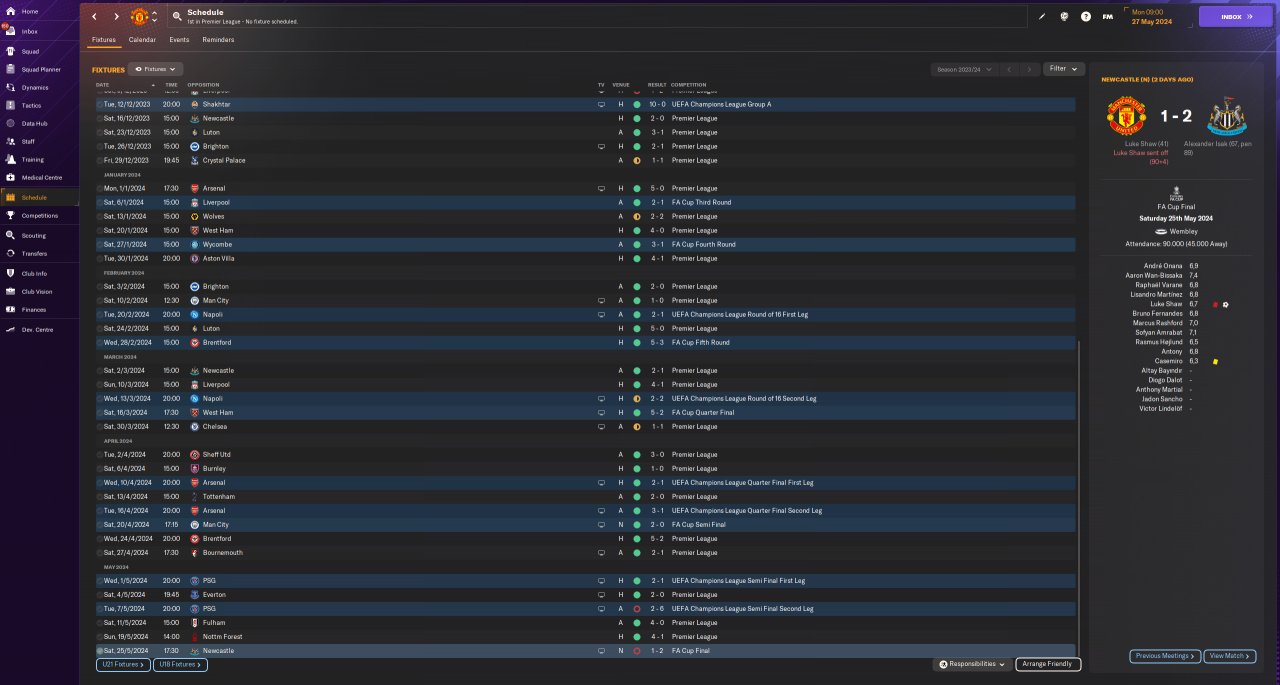The height and width of the screenshot is (685, 1280).
Task: Click the globe world icon in header
Action: (x=1064, y=17)
